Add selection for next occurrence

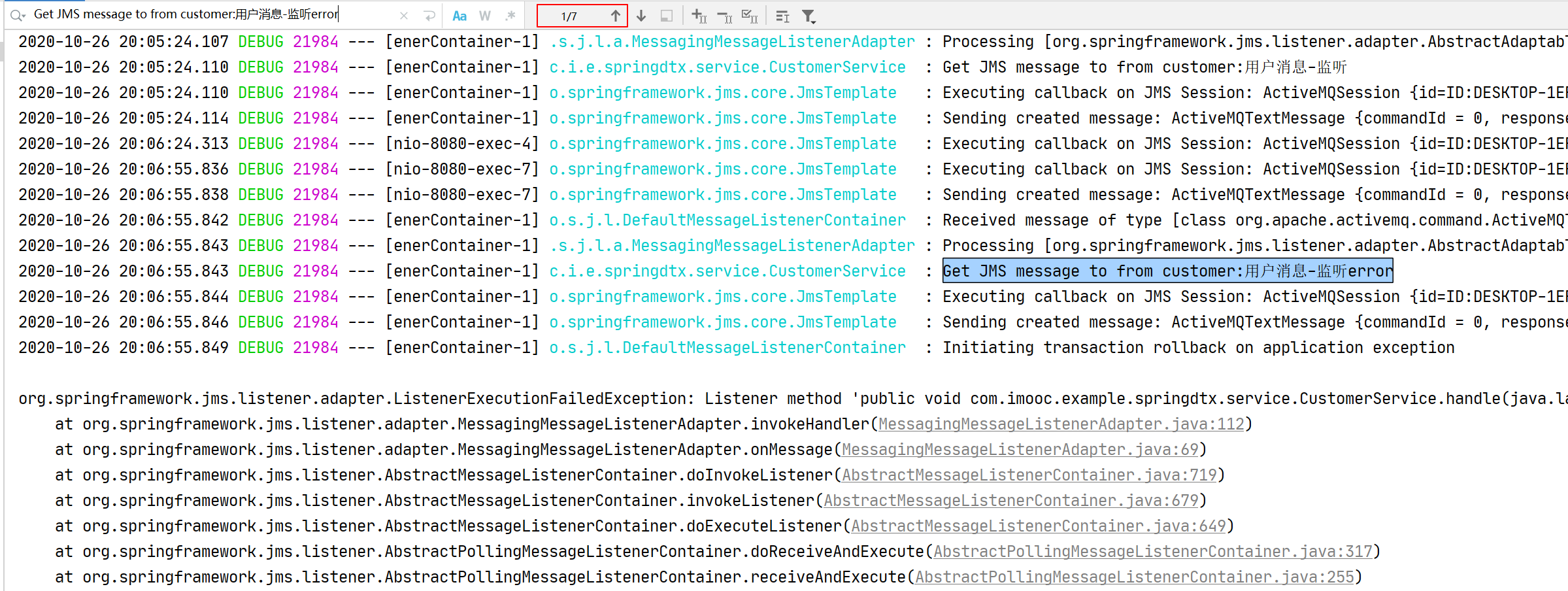tap(699, 16)
